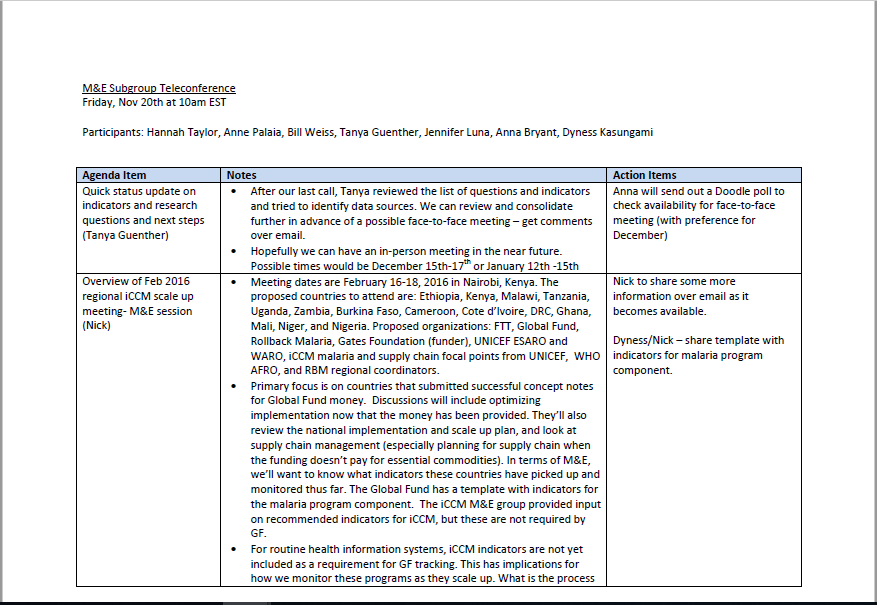Screen dimensions: 877x605
Task: Click the agenda cell mentioning Tanya Guenther
Action: 144,213
